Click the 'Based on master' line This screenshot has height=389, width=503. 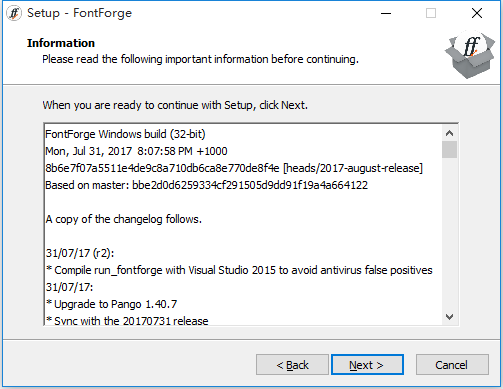[x=207, y=185]
